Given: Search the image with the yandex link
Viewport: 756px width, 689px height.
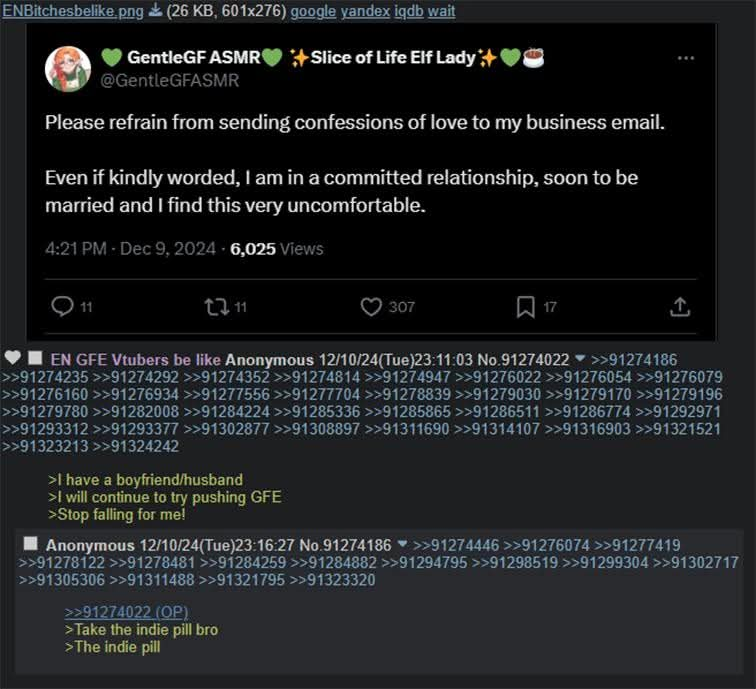Looking at the screenshot, I should point(365,11).
